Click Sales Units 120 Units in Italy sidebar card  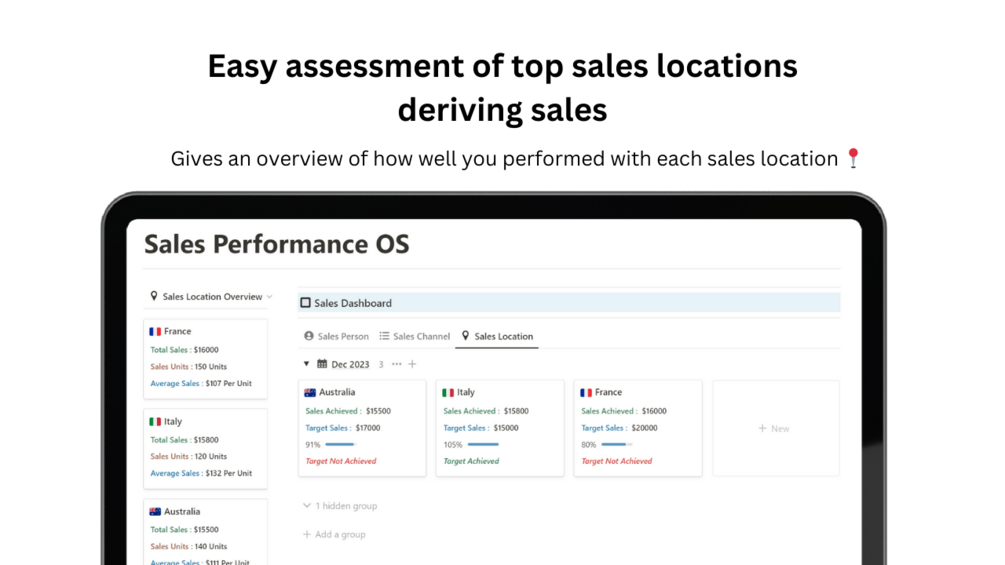(x=188, y=456)
